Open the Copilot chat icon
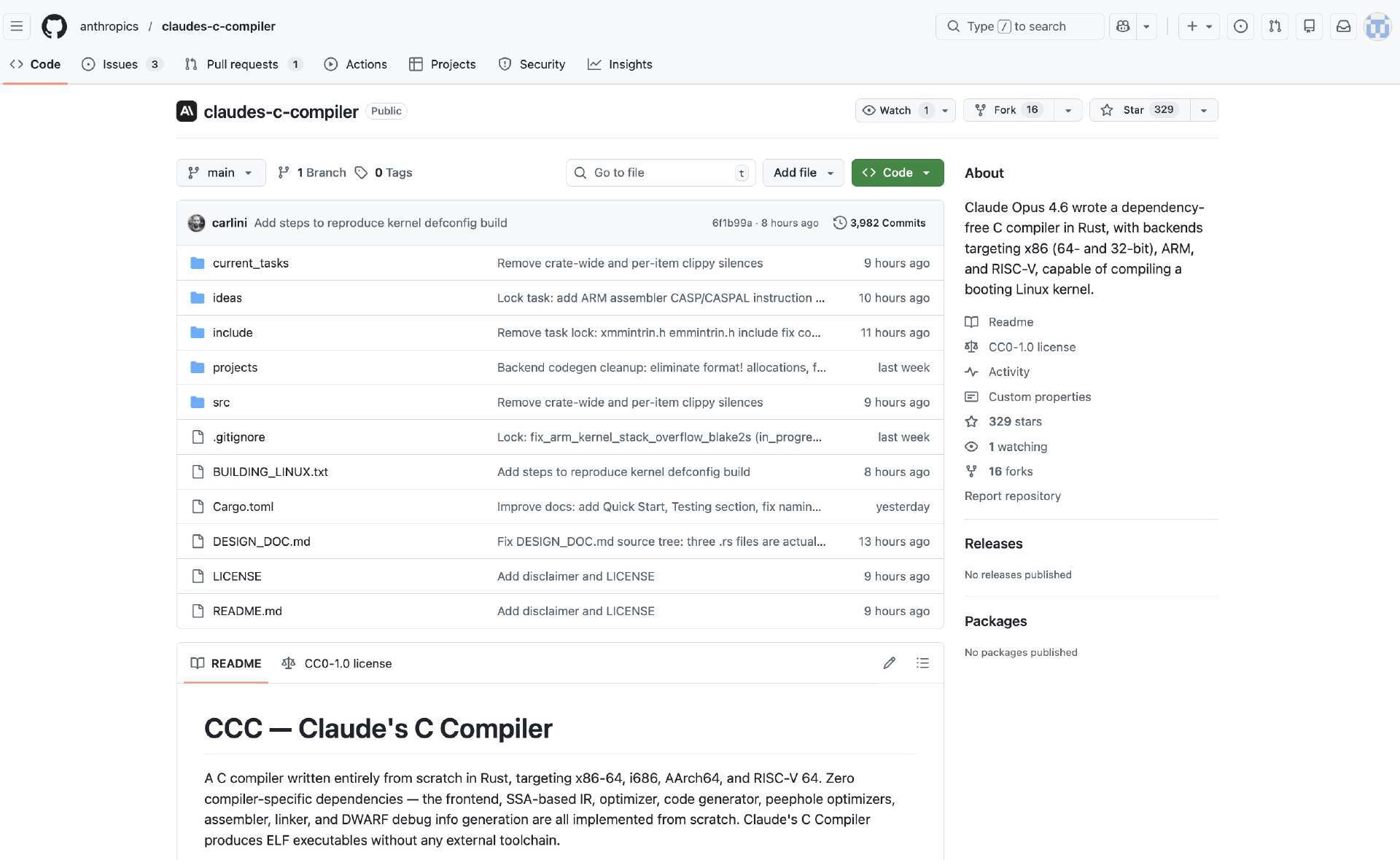This screenshot has width=1400, height=860. 1123,26
